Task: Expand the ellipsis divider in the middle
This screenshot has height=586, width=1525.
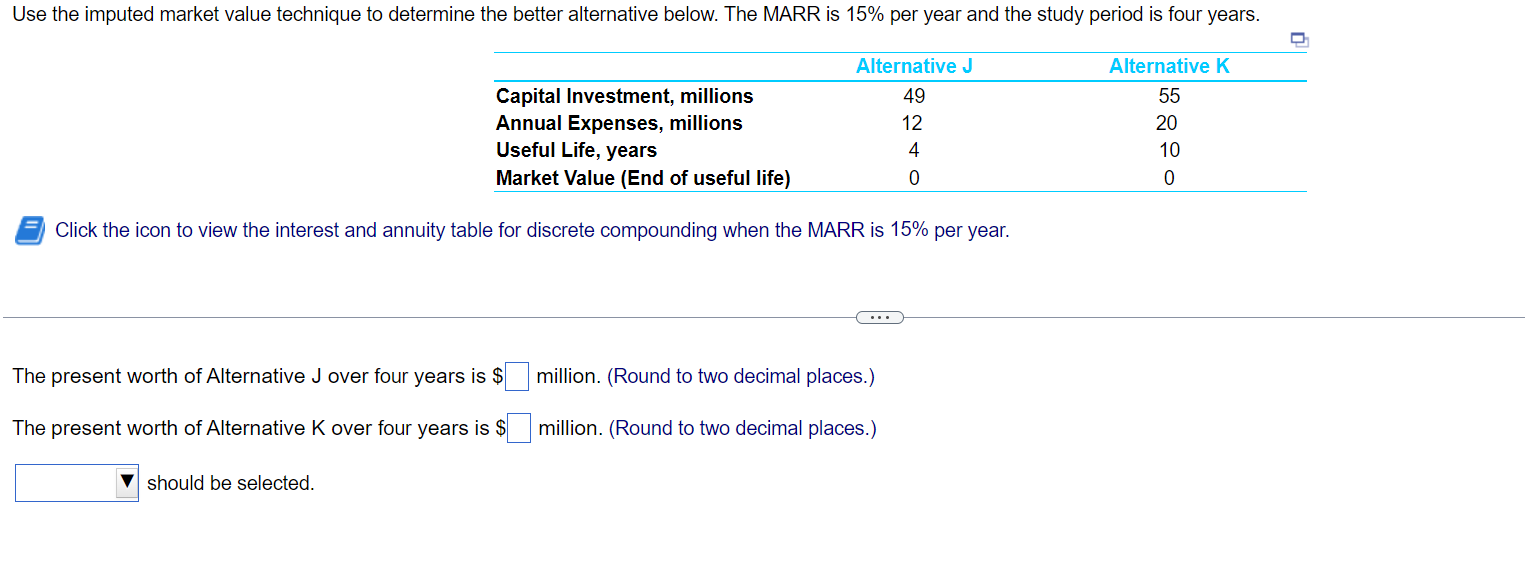Action: click(x=879, y=316)
